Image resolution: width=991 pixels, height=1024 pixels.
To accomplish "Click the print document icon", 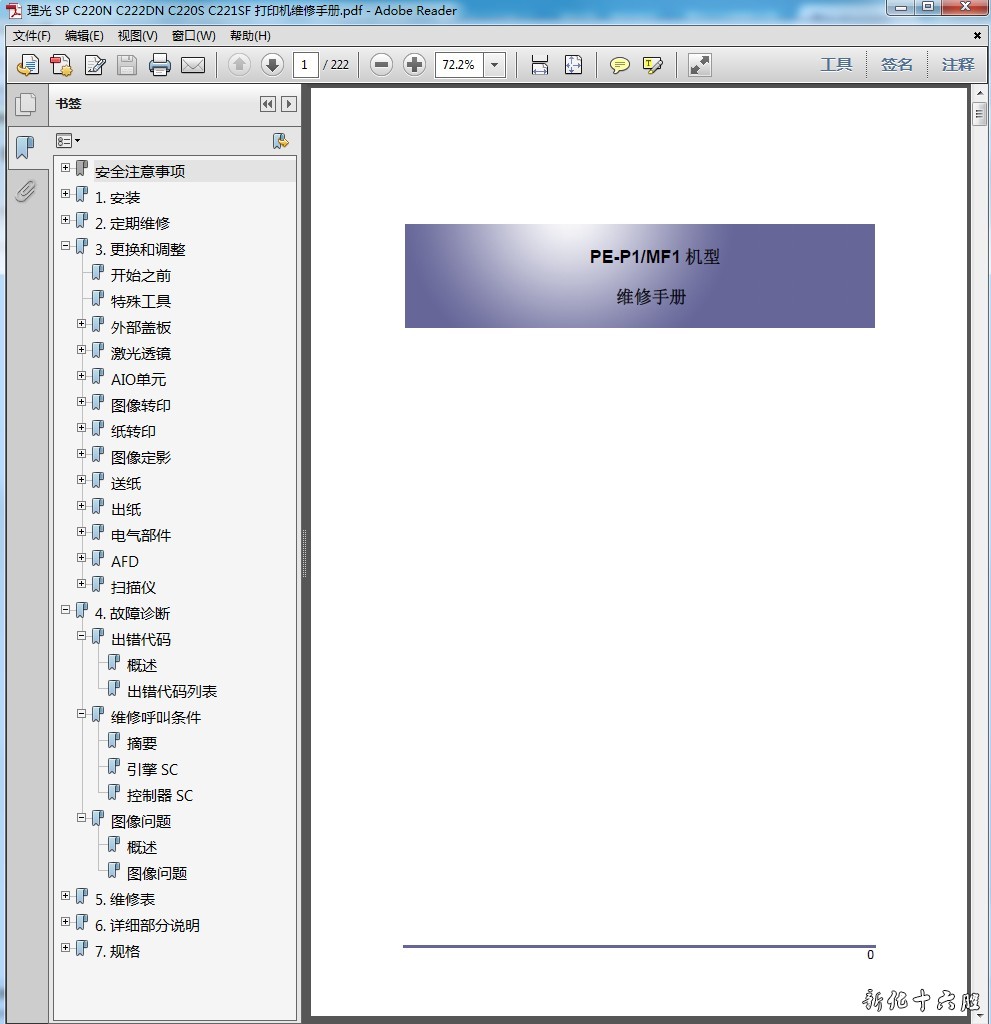I will tap(160, 65).
